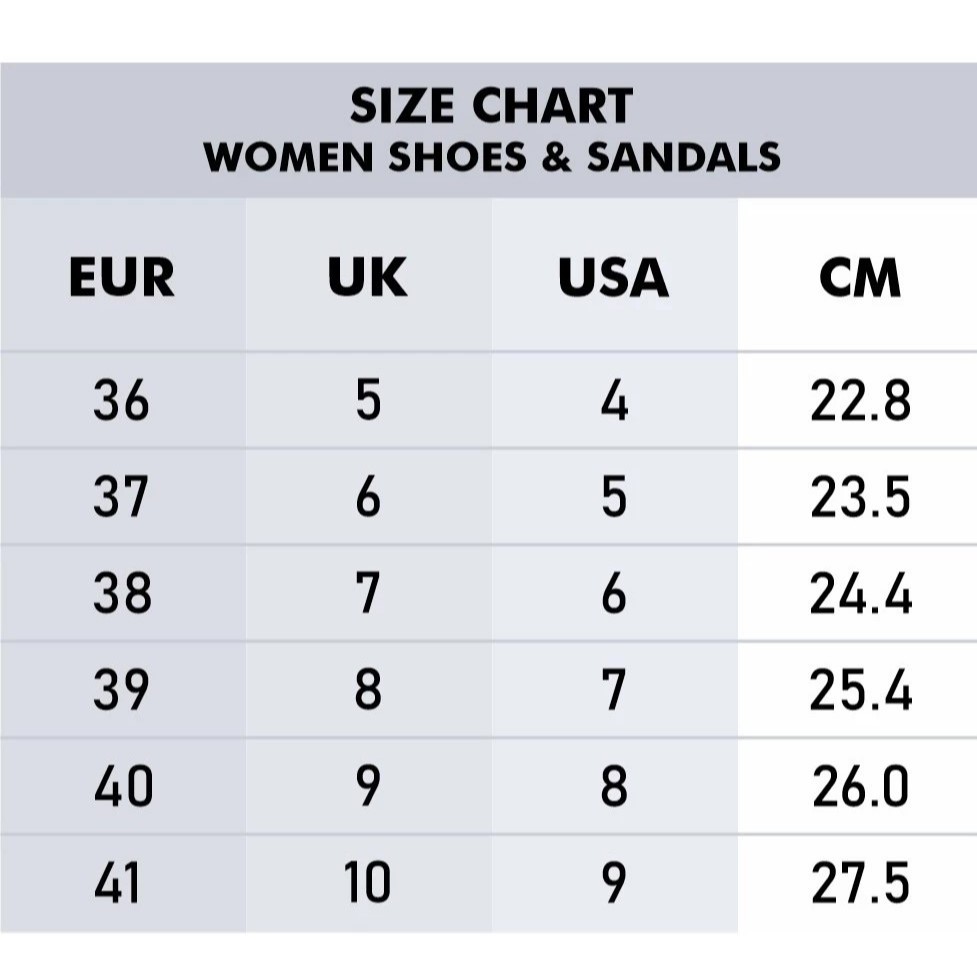This screenshot has height=977, width=977.
Task: Pick the 27.5 CM value
Action: [860, 884]
